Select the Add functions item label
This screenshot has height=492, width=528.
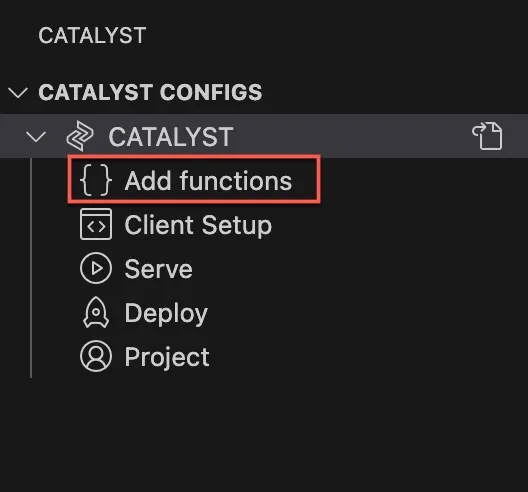(x=208, y=181)
